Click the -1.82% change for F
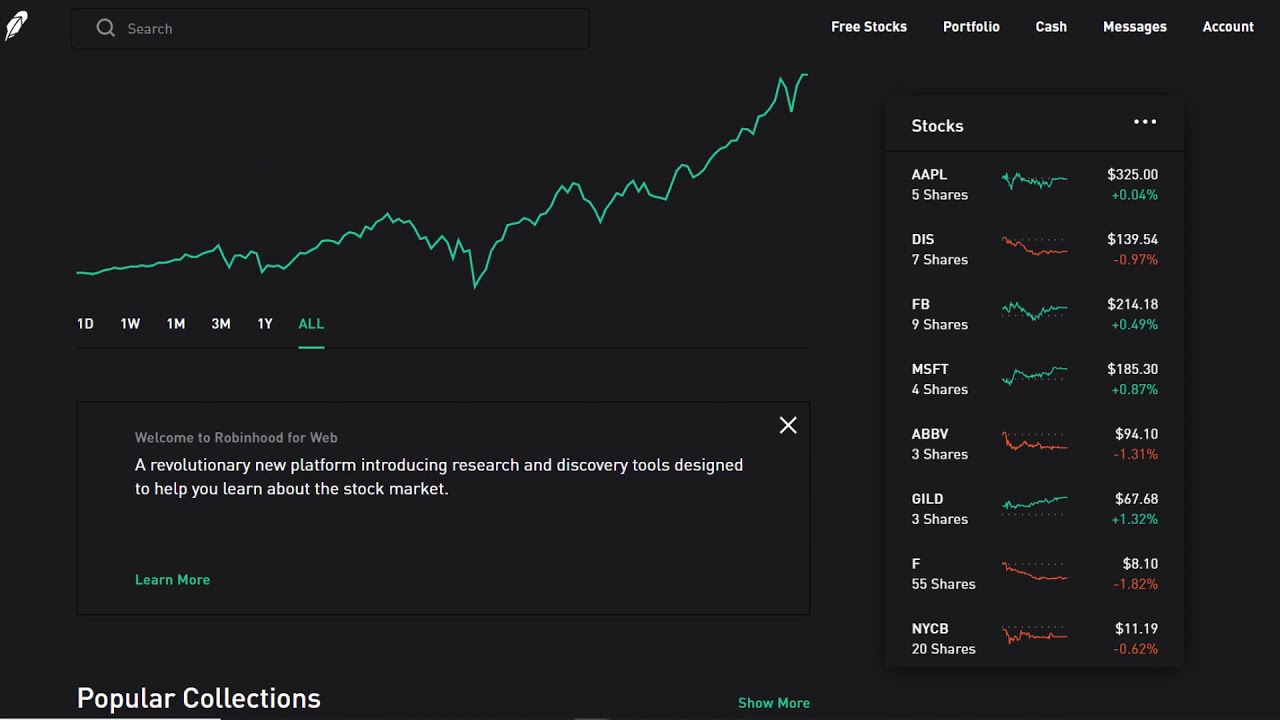Image resolution: width=1280 pixels, height=720 pixels. 1136,584
